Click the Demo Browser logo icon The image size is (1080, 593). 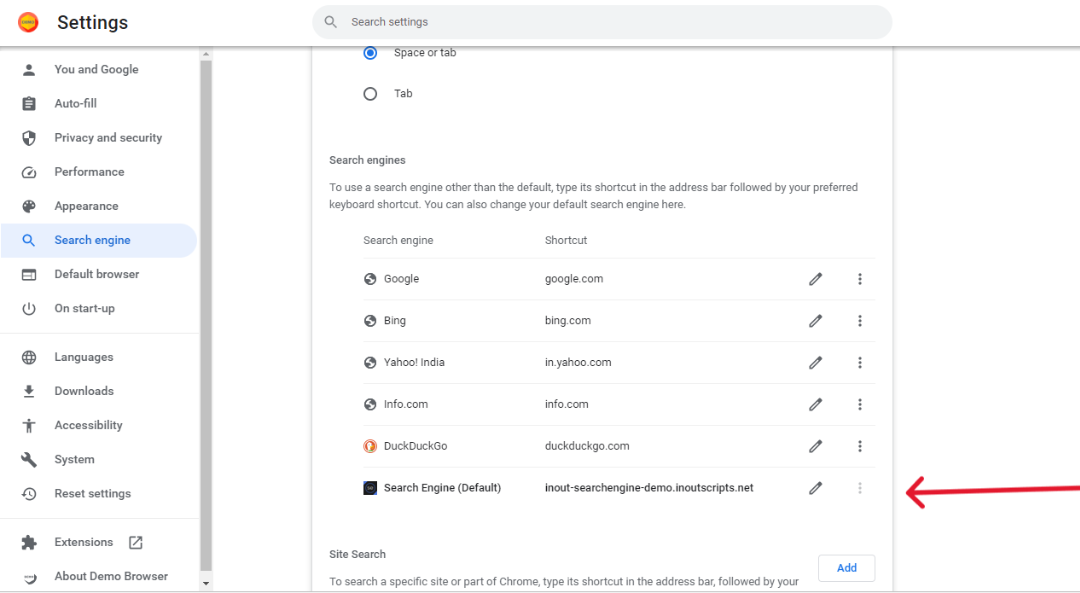[28, 22]
